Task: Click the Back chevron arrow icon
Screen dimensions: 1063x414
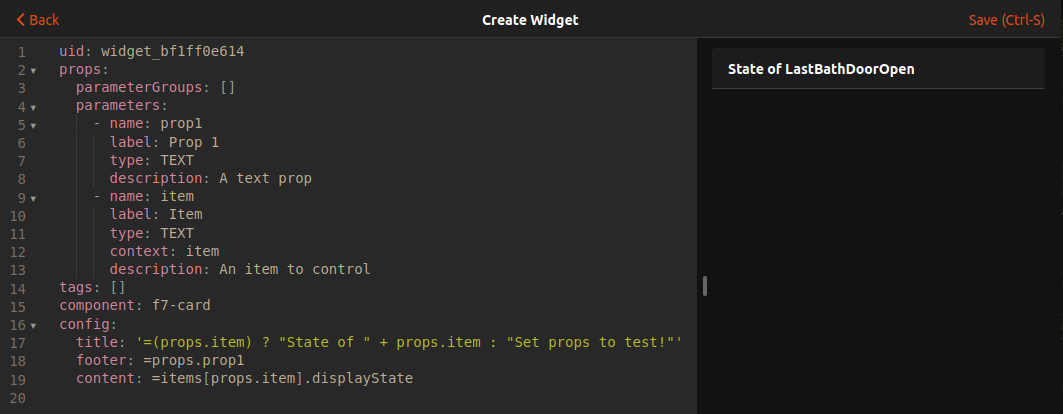Action: click(x=20, y=20)
